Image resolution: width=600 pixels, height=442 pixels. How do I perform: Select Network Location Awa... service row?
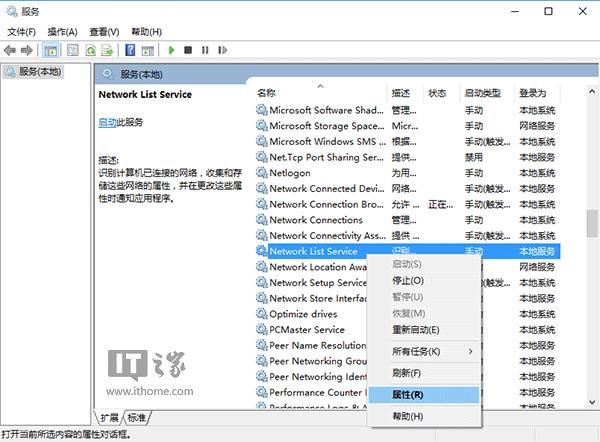coord(311,267)
